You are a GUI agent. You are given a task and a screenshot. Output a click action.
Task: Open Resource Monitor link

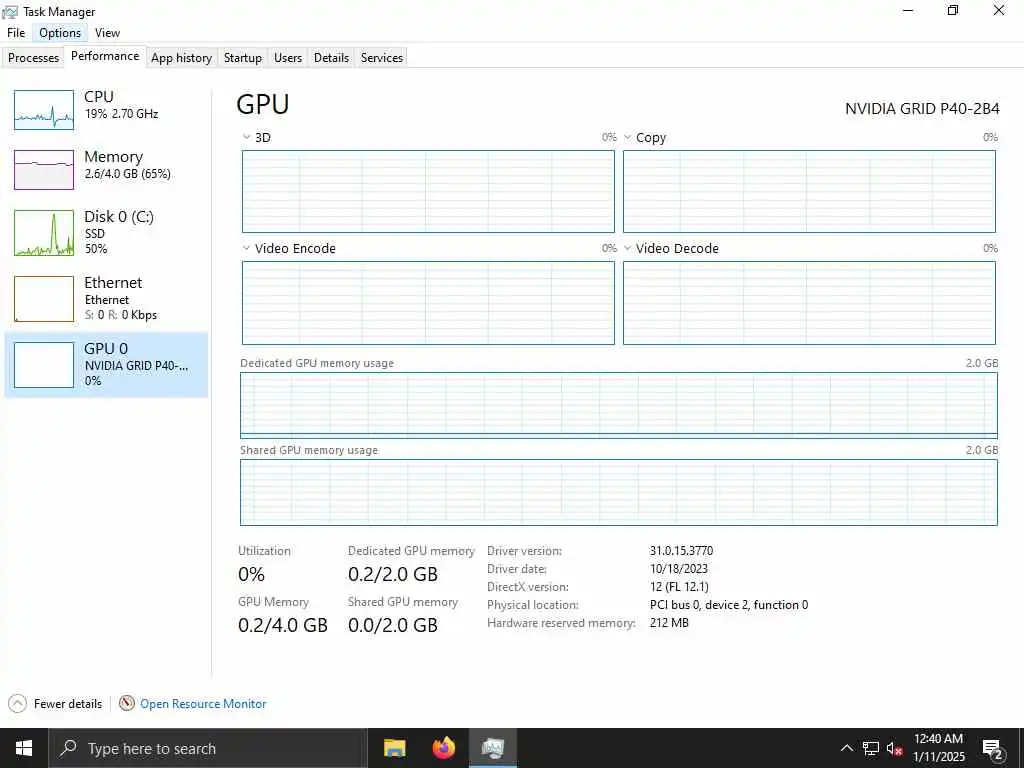(203, 703)
